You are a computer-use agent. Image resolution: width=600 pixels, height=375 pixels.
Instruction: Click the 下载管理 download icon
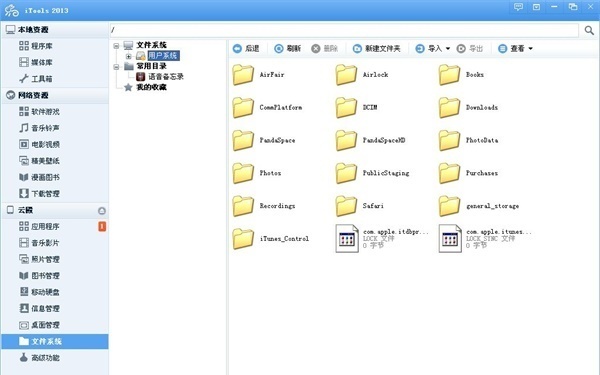pos(24,194)
